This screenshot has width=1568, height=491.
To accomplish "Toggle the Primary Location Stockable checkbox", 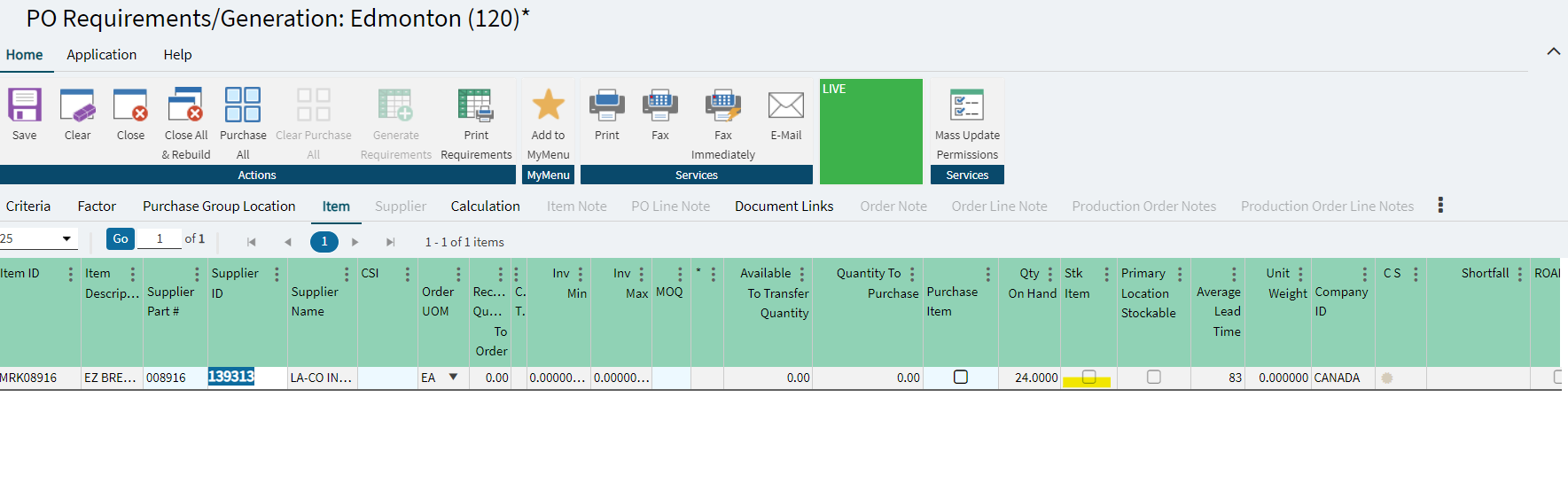I will pyautogui.click(x=1153, y=378).
